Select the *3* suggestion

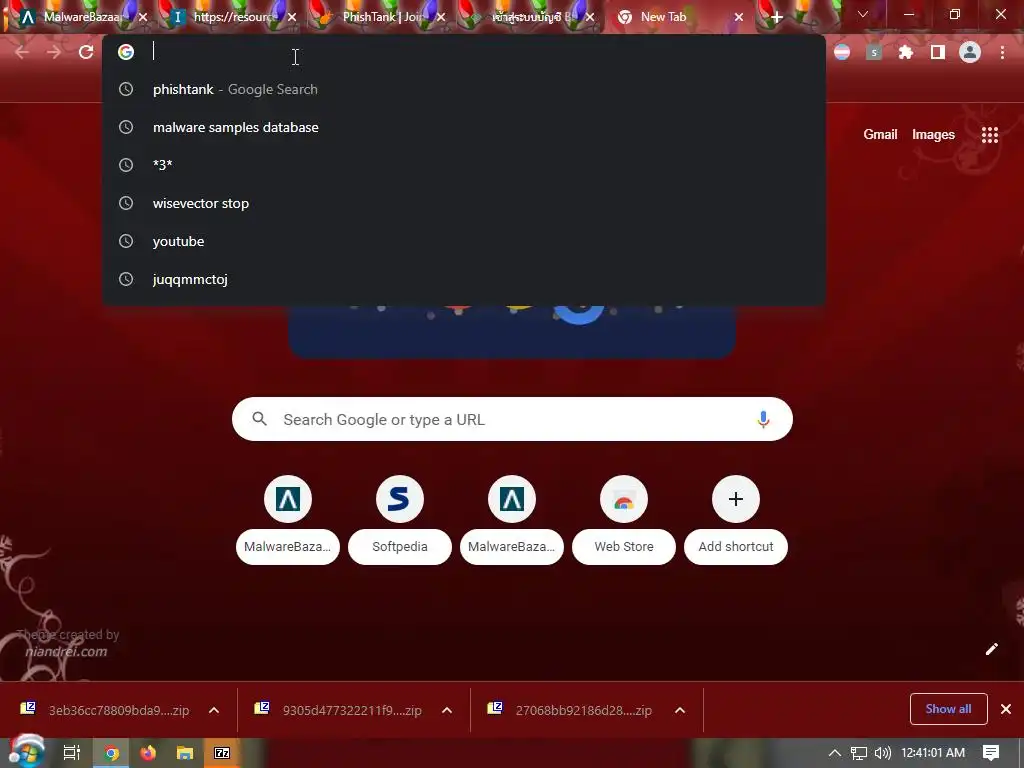[464, 165]
